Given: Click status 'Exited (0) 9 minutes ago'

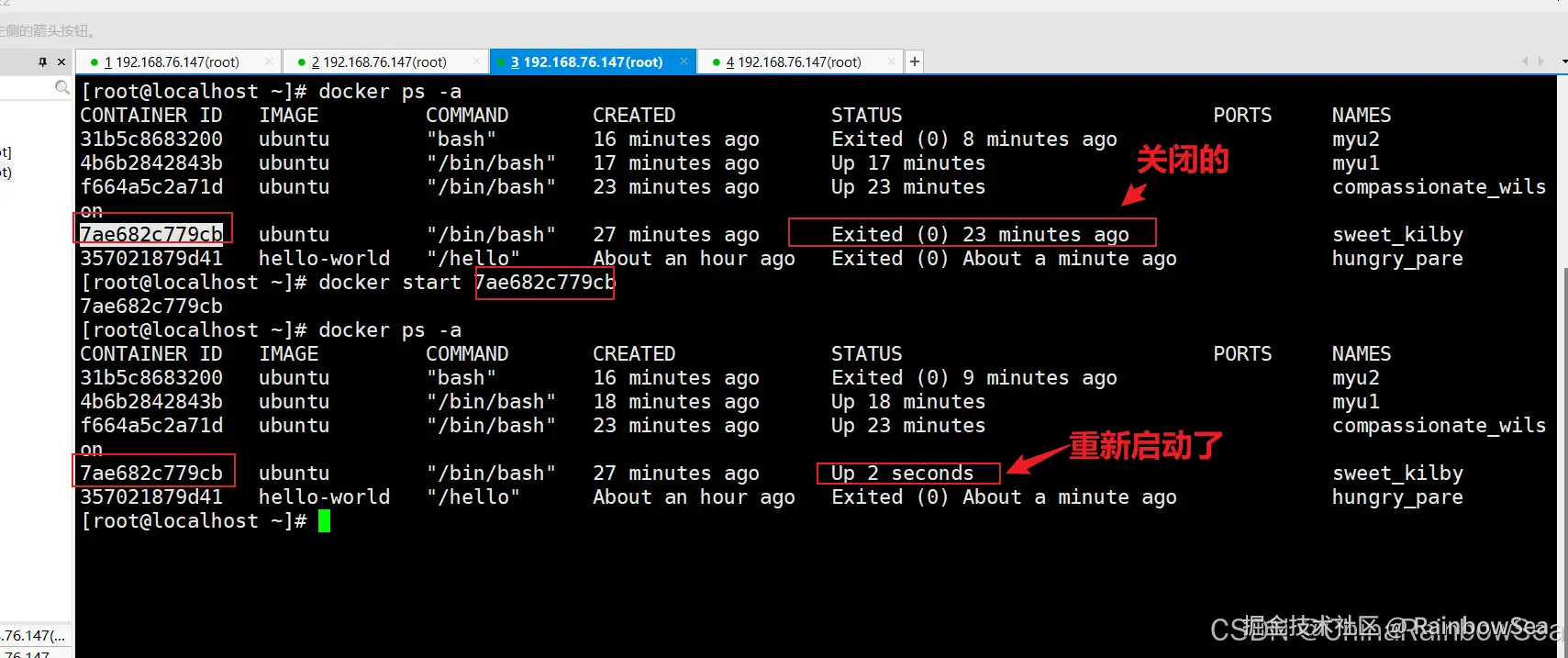Looking at the screenshot, I should coord(974,378).
